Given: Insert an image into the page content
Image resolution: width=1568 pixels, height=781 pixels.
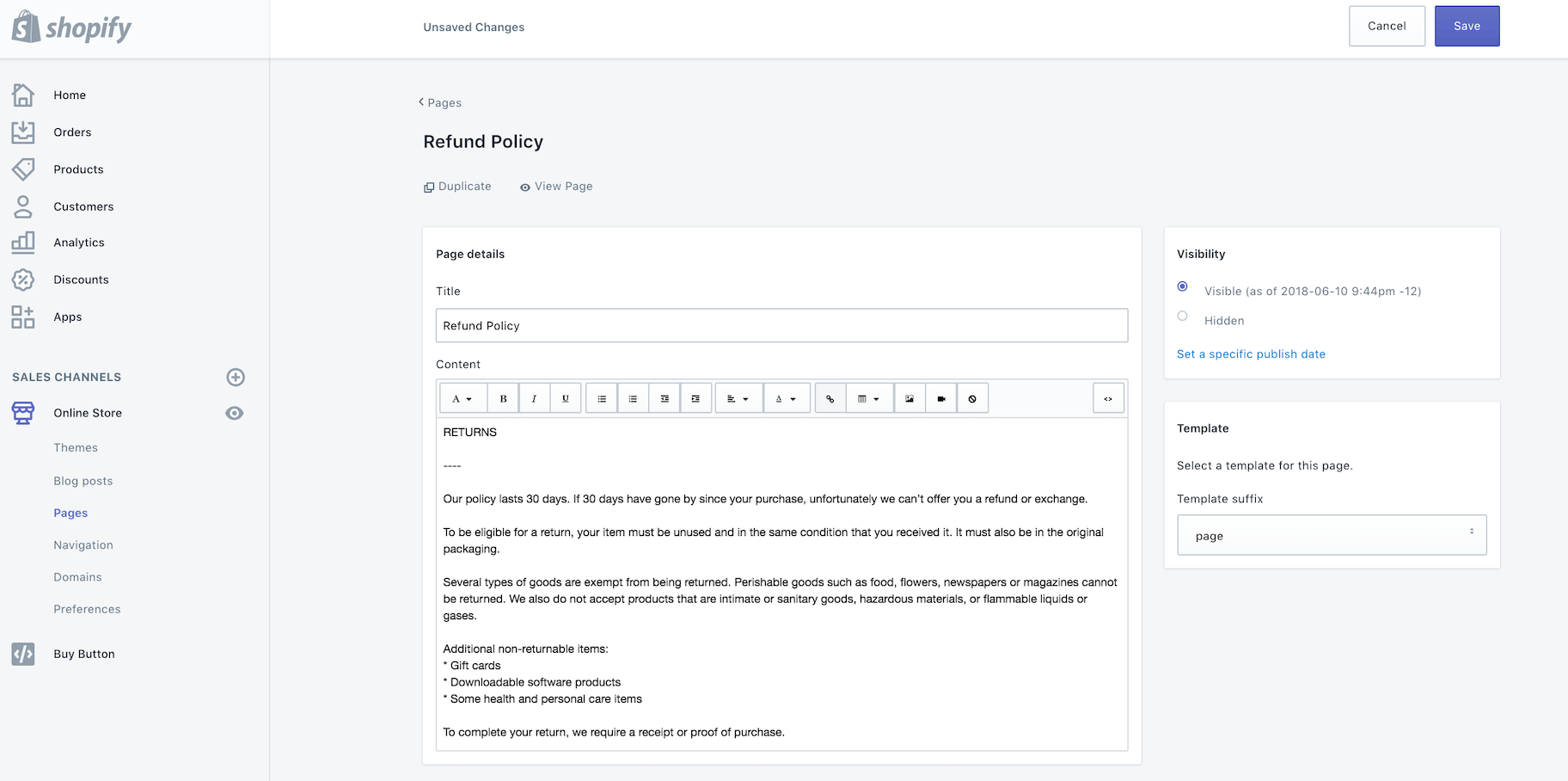Looking at the screenshot, I should (x=910, y=399).
